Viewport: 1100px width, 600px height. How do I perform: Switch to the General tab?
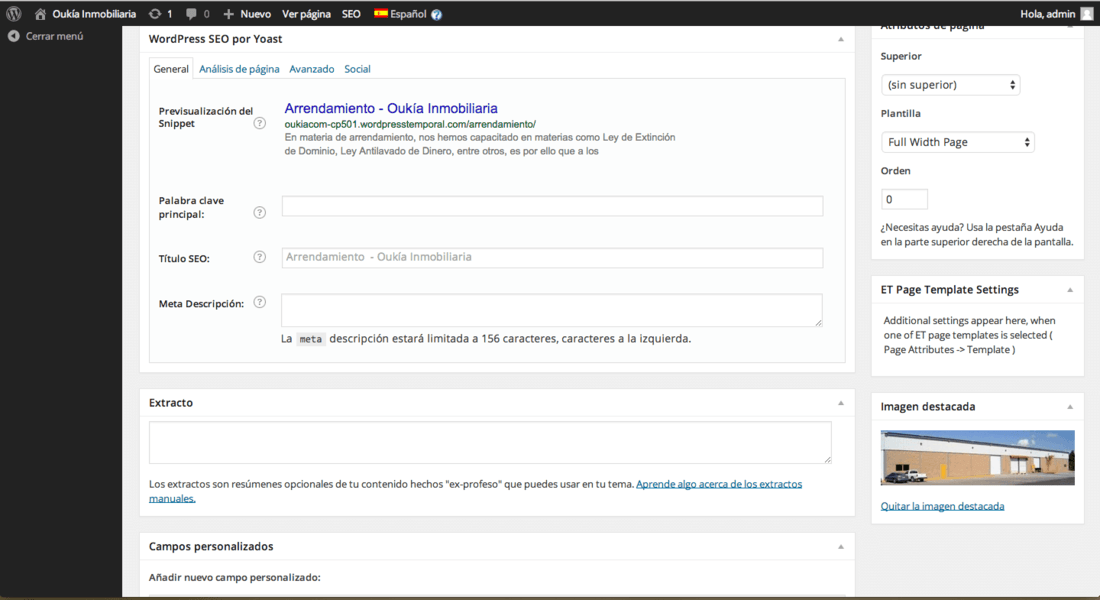(x=171, y=69)
